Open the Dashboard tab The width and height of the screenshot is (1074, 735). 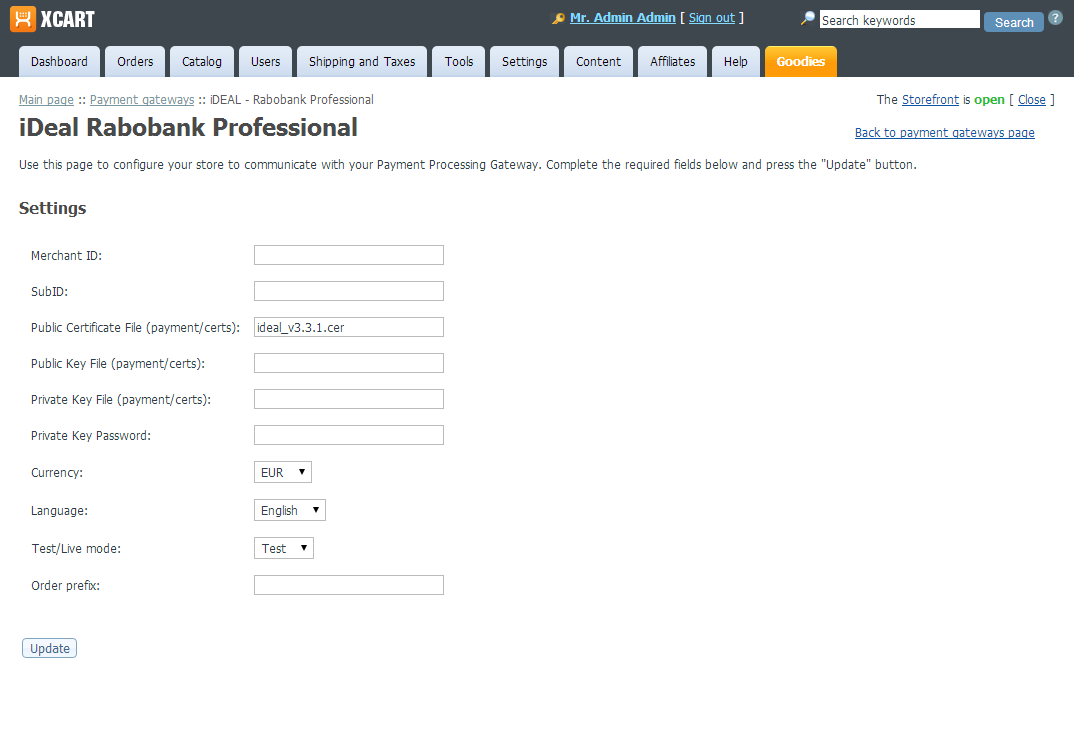(x=60, y=62)
